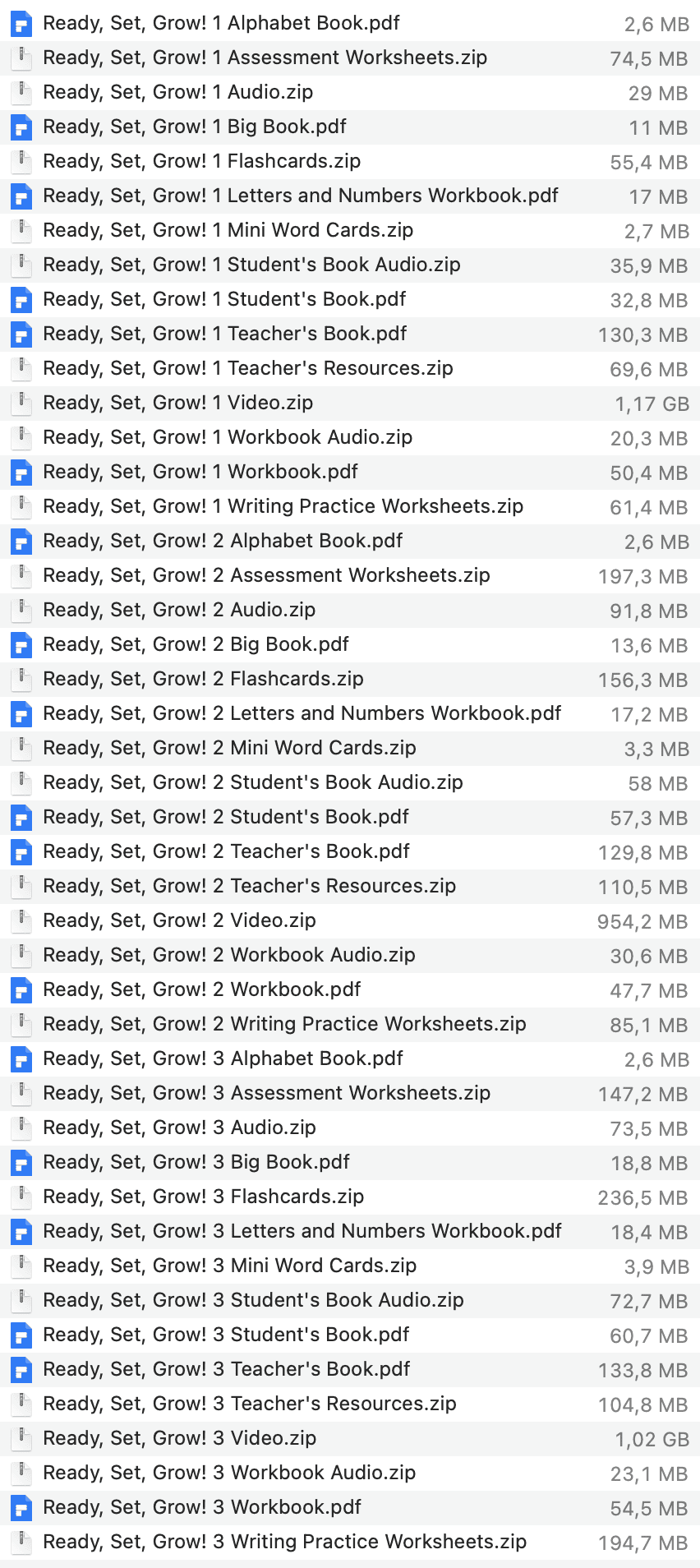700x1568 pixels.
Task: Click the 130,3 MB size value
Action: 643,335
